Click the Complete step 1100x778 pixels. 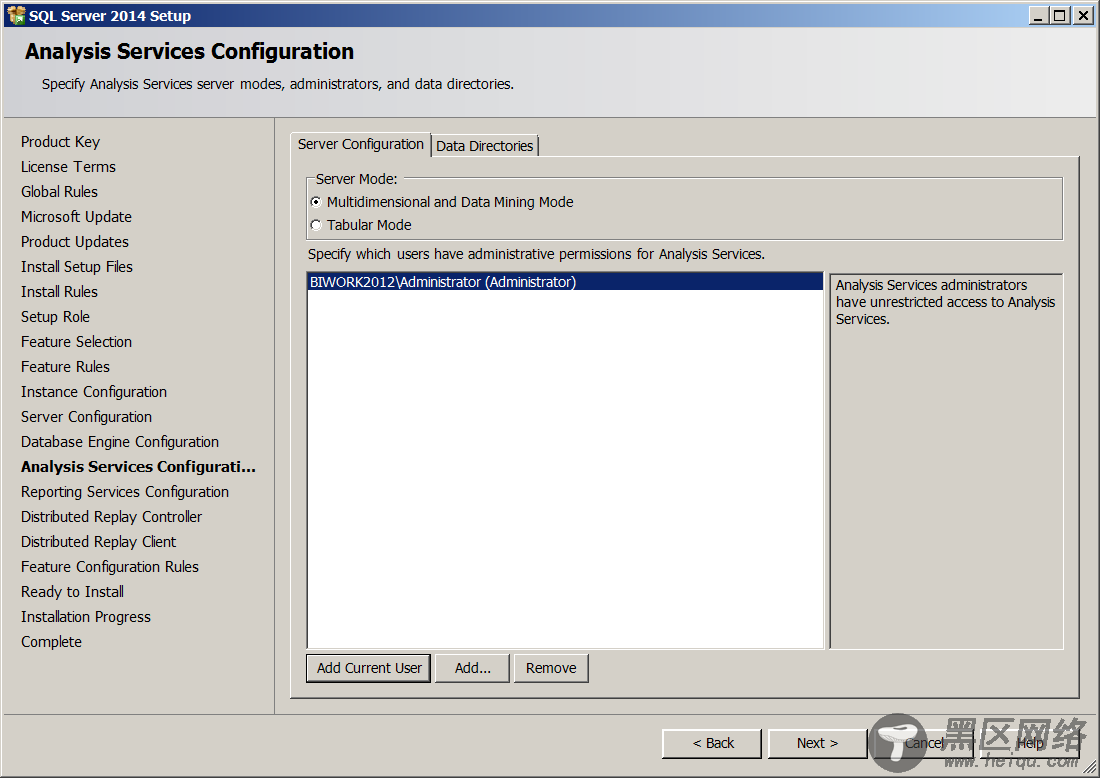point(51,642)
